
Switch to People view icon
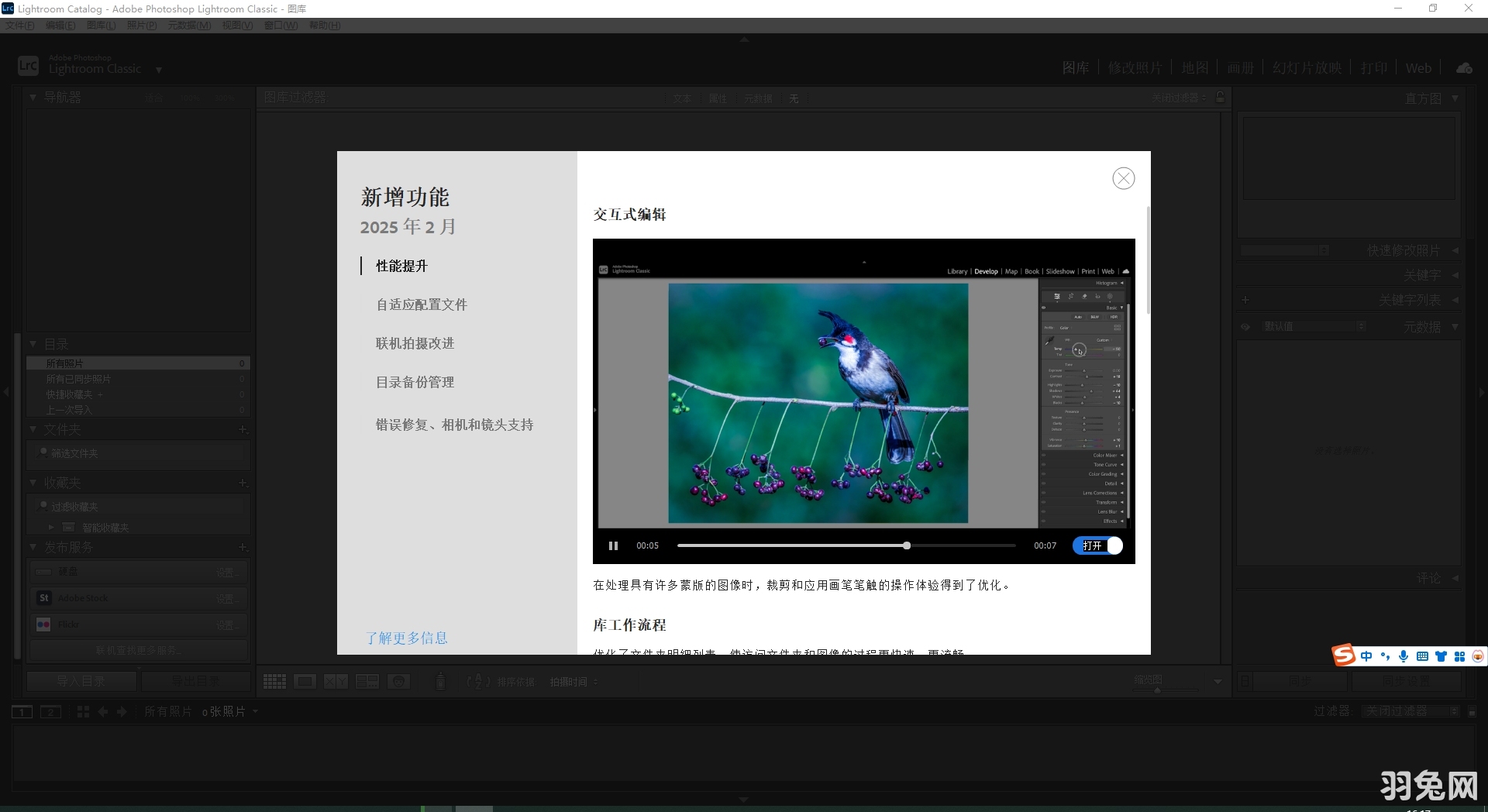point(398,682)
